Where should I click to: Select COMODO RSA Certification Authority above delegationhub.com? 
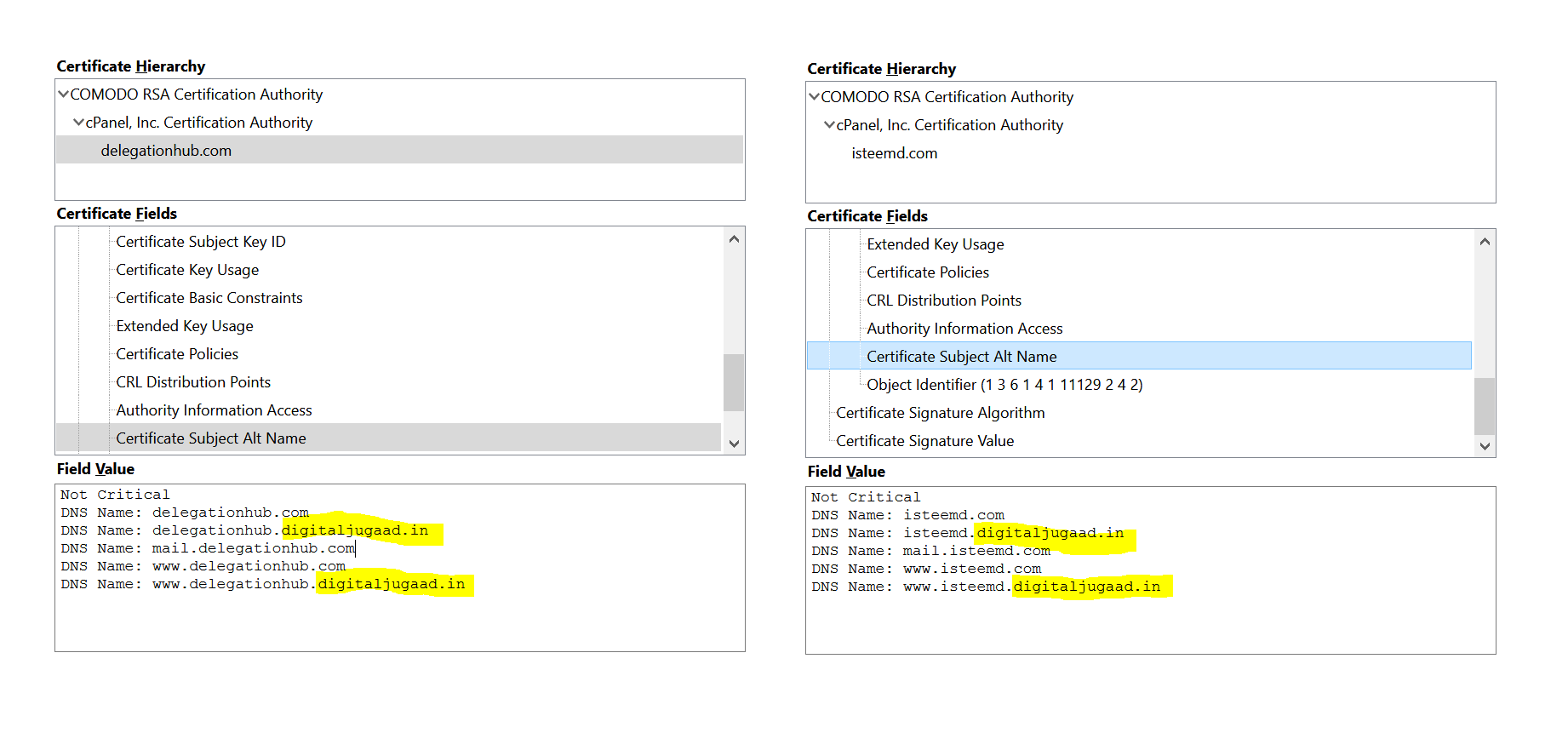tap(197, 94)
